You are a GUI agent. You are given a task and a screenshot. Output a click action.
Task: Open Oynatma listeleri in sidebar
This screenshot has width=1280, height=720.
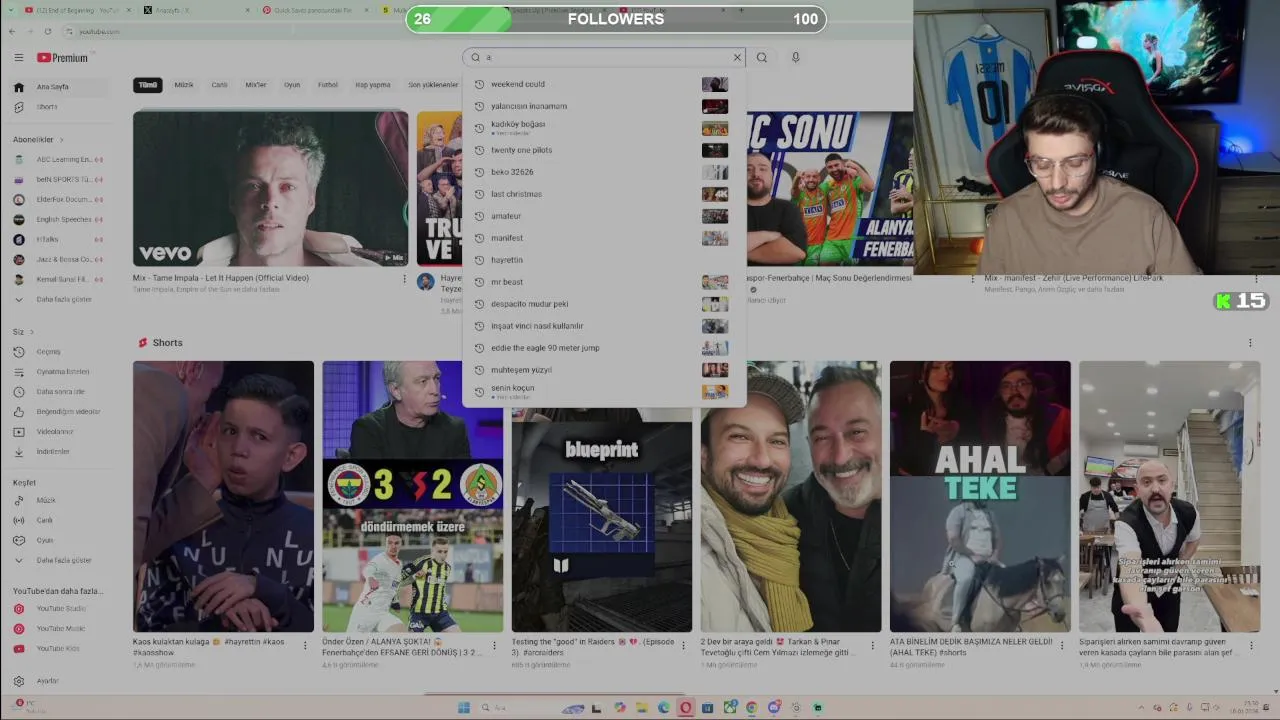click(60, 372)
